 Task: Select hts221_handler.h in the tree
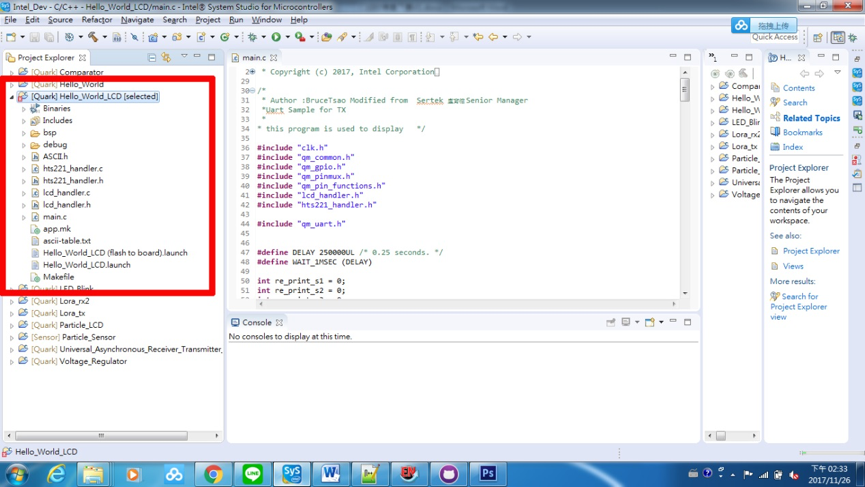(x=73, y=181)
